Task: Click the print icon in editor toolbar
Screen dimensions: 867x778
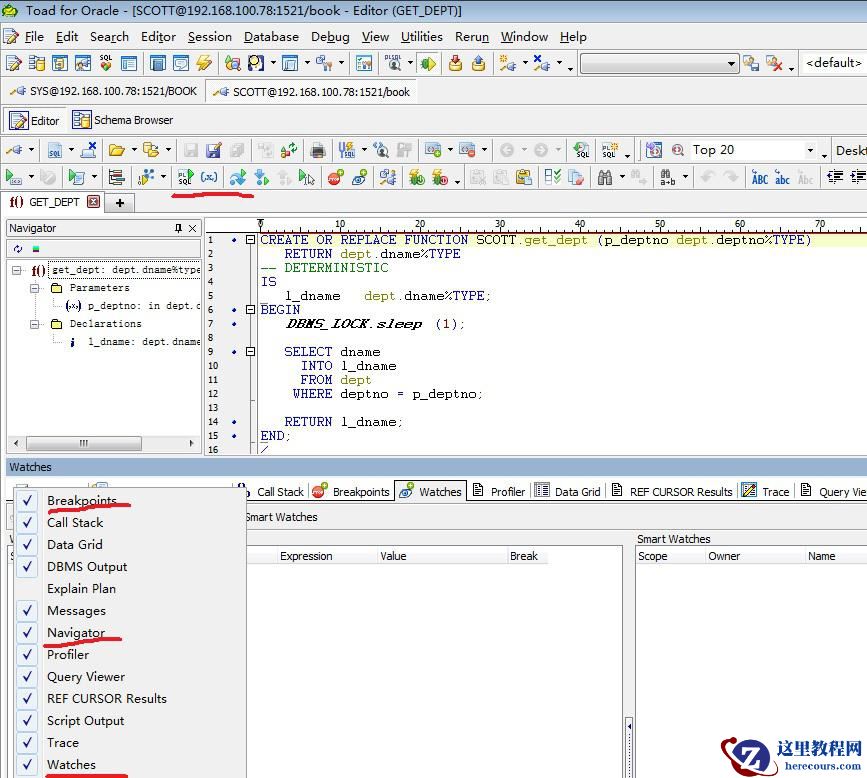Action: point(318,150)
